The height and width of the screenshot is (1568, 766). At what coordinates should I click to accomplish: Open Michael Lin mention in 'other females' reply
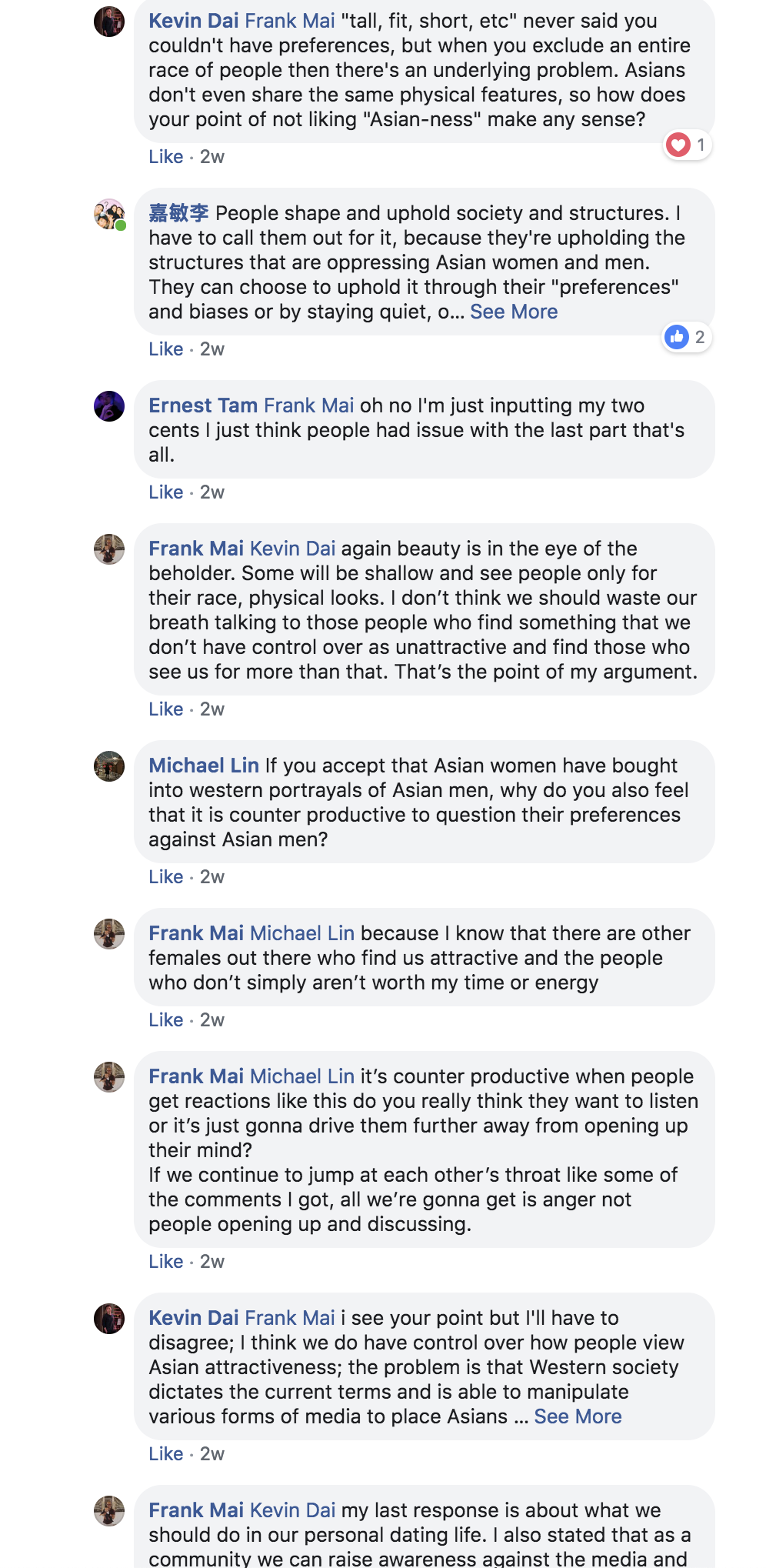(302, 933)
